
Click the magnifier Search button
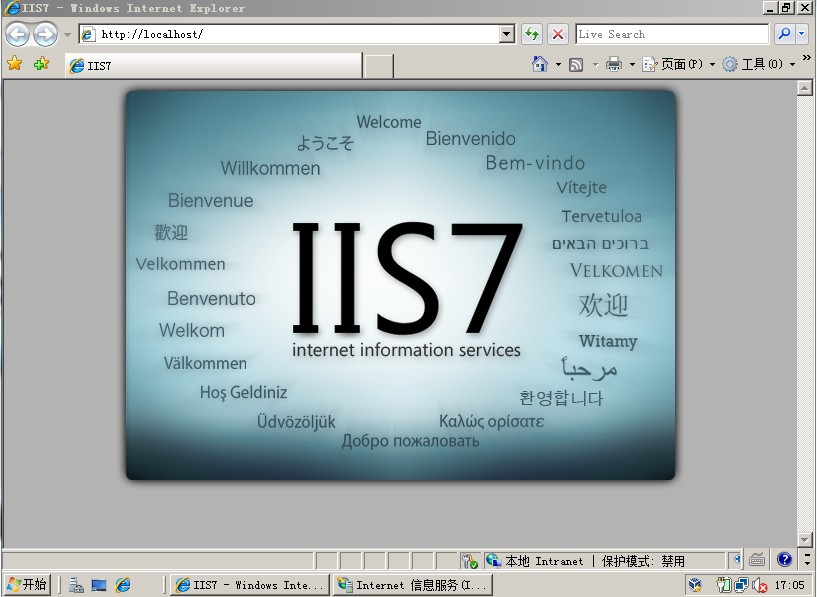point(784,34)
